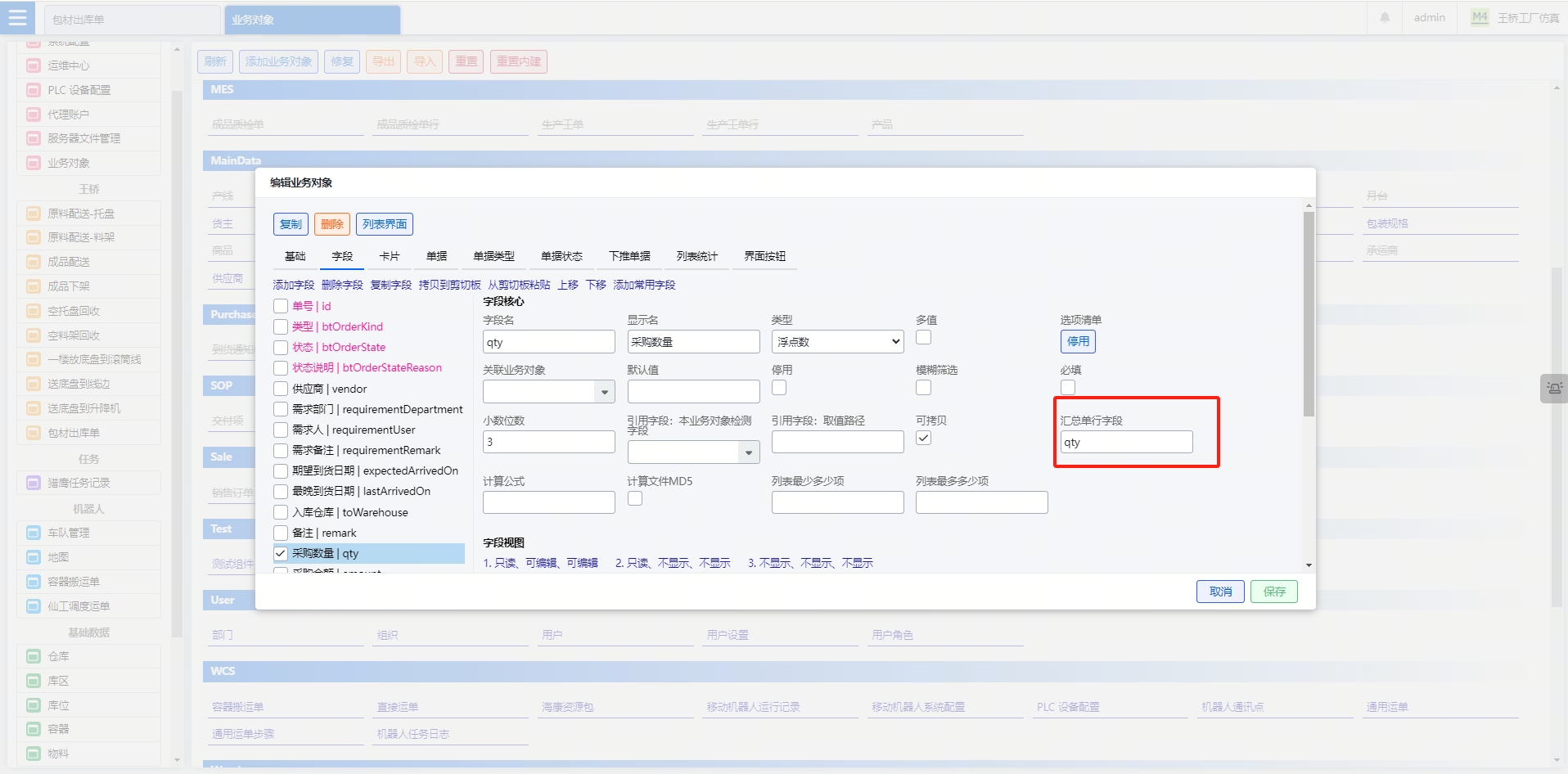1568x774 pixels.
Task: Toggle the 计算文件MD5 checkbox
Action: click(x=635, y=498)
